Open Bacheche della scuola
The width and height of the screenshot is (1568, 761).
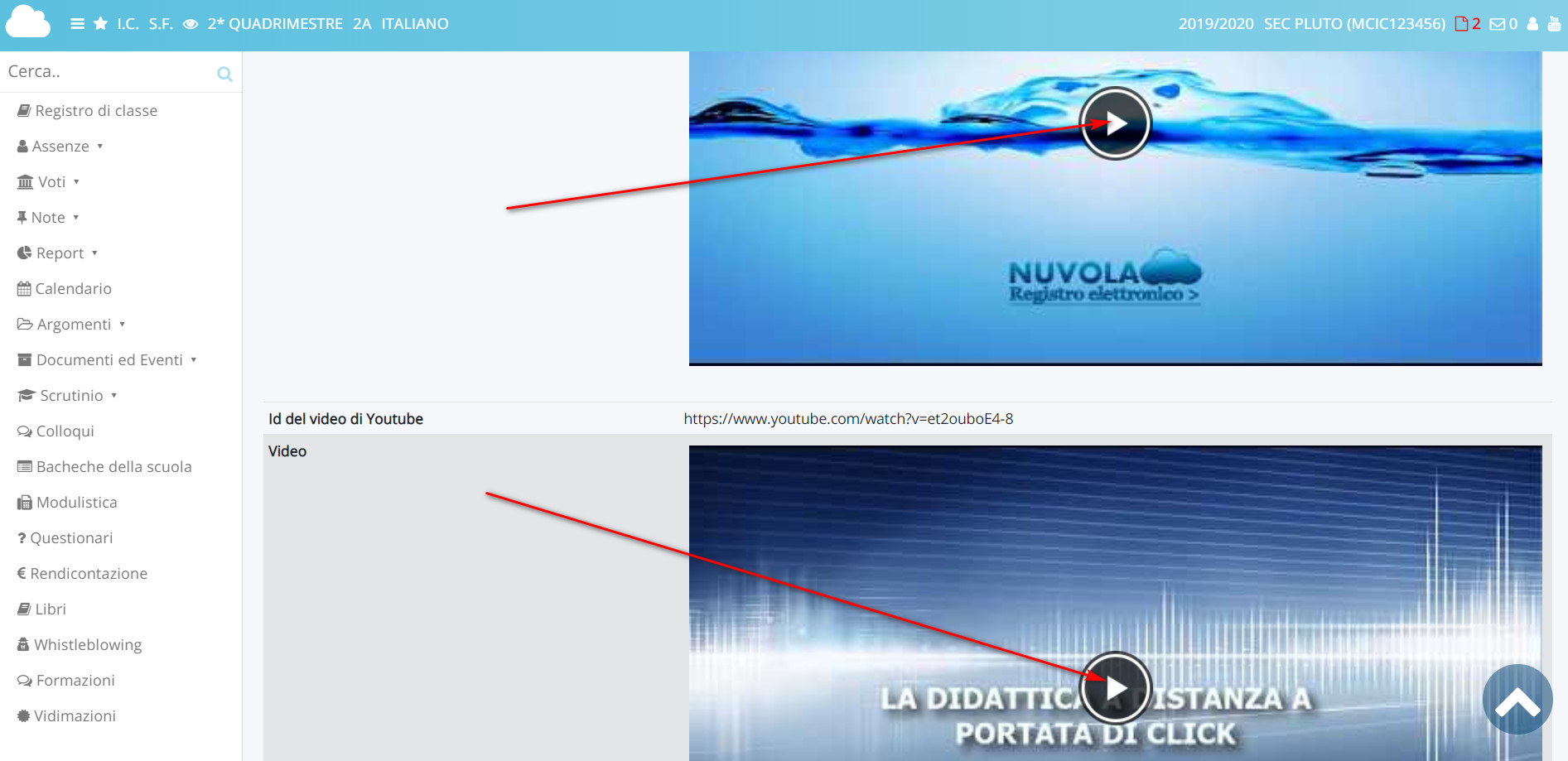[x=104, y=467]
